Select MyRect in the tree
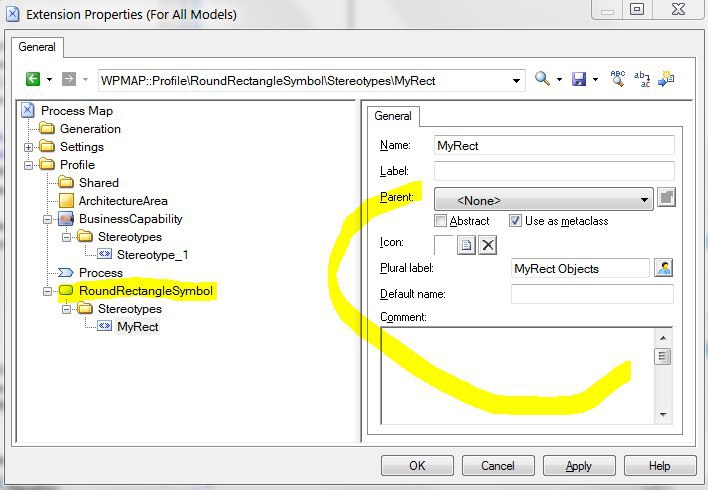The width and height of the screenshot is (708, 490). coord(138,327)
